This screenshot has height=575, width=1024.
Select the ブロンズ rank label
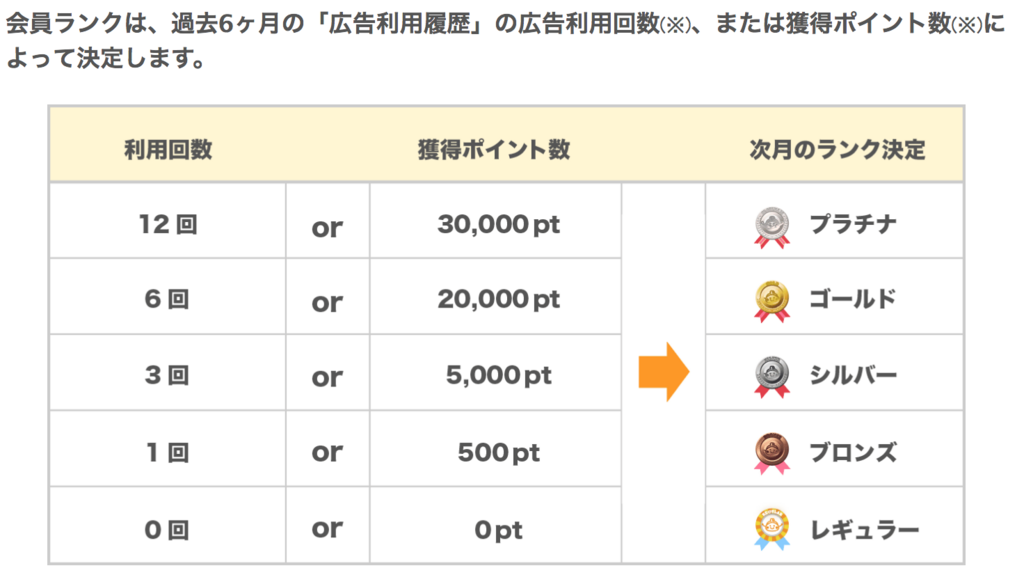click(x=853, y=452)
